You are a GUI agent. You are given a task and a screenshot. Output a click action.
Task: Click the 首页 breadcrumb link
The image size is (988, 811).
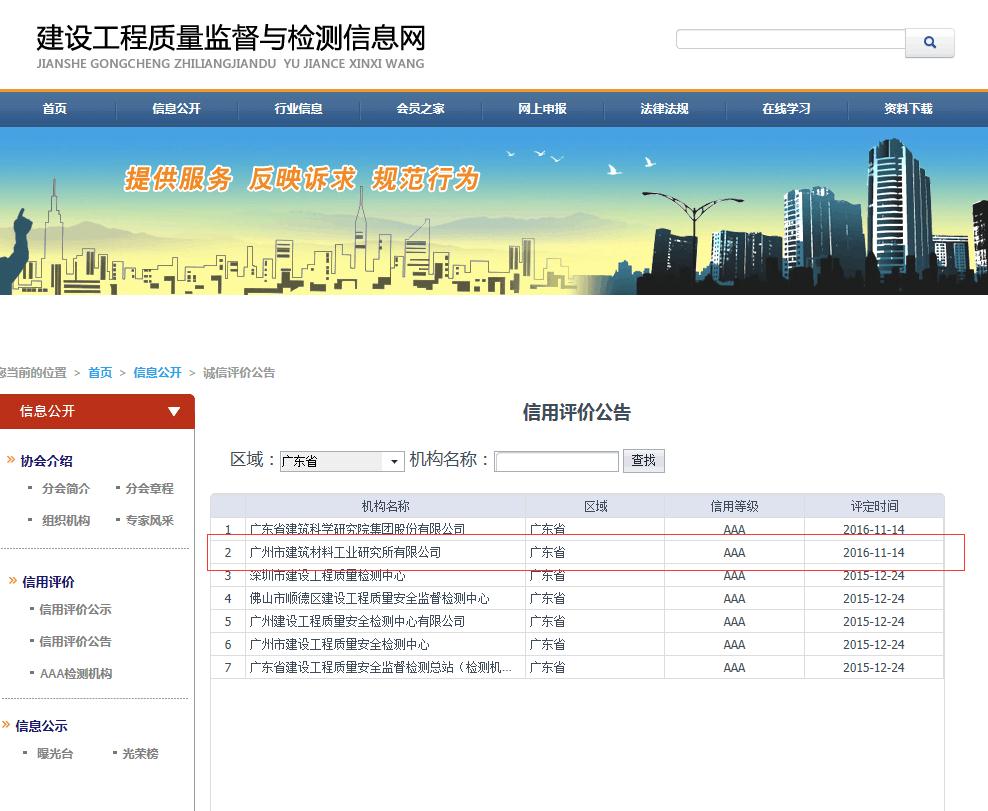pyautogui.click(x=100, y=372)
